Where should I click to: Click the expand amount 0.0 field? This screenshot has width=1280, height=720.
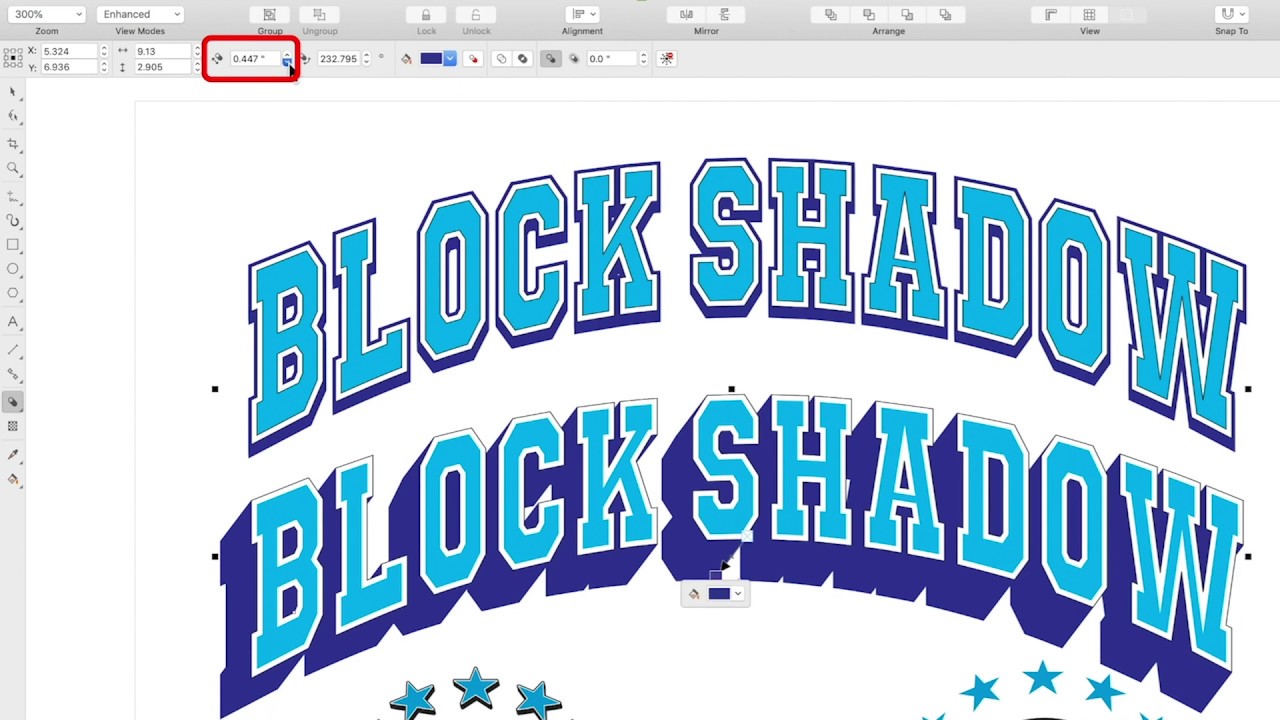pyautogui.click(x=612, y=59)
